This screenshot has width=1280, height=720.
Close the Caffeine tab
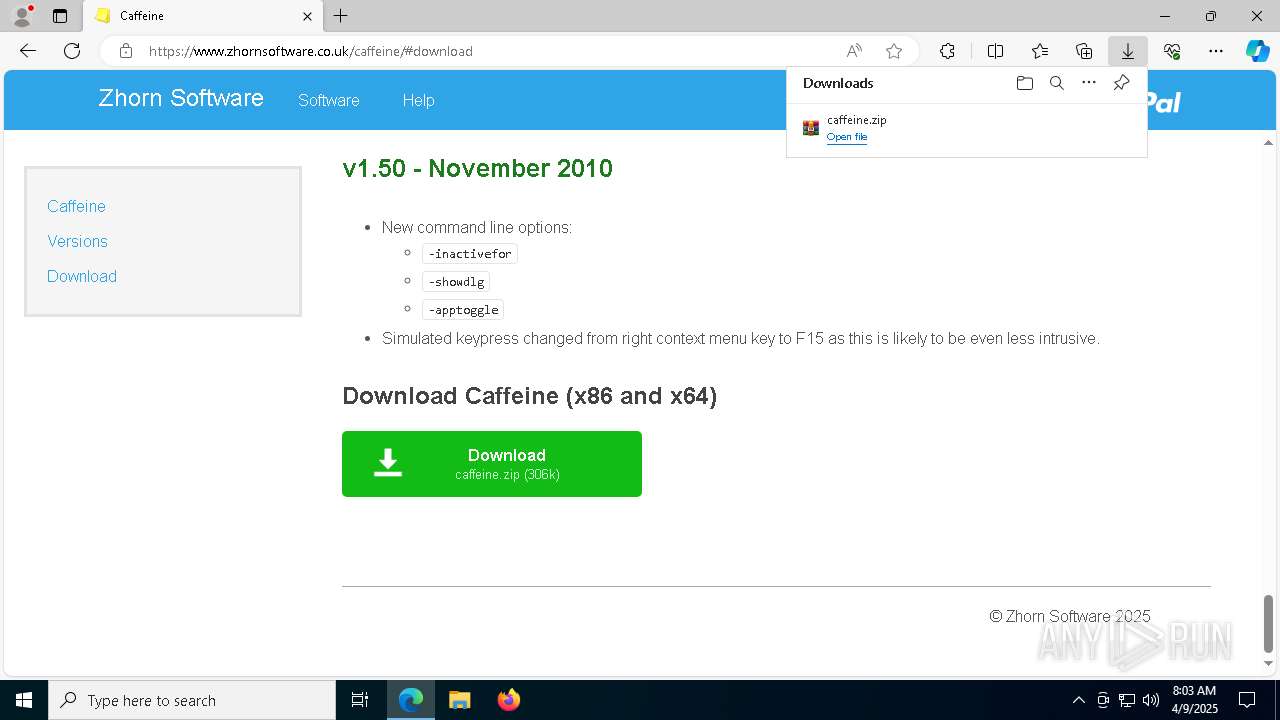[307, 16]
